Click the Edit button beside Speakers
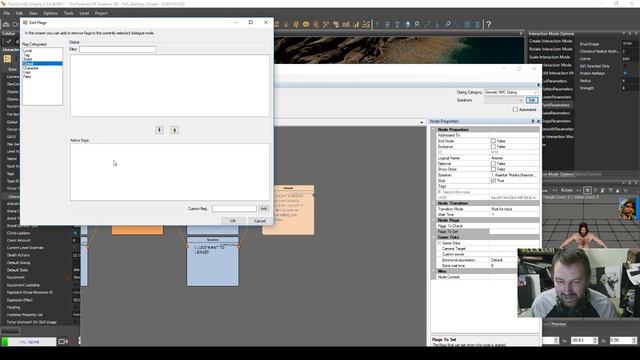Viewport: 640px width, 360px height. tap(531, 100)
